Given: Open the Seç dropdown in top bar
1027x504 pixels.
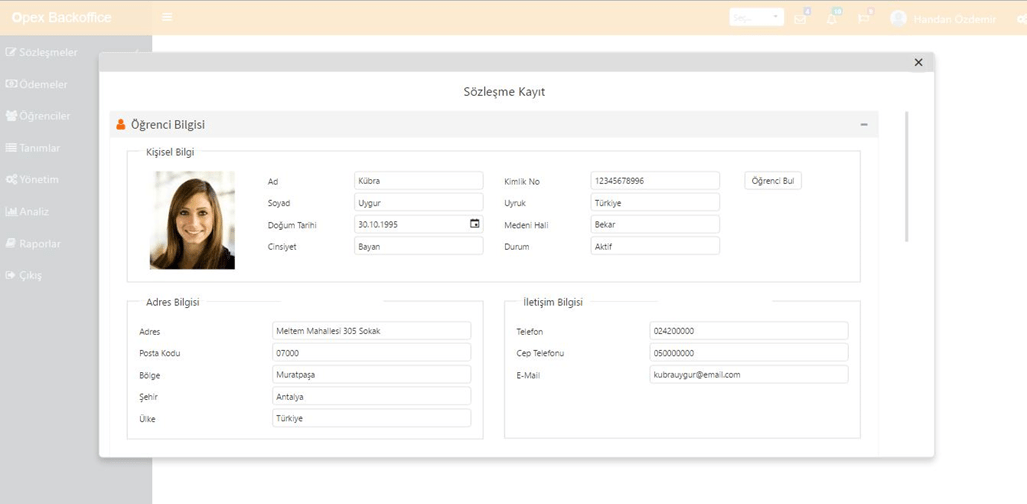Looking at the screenshot, I should [756, 18].
